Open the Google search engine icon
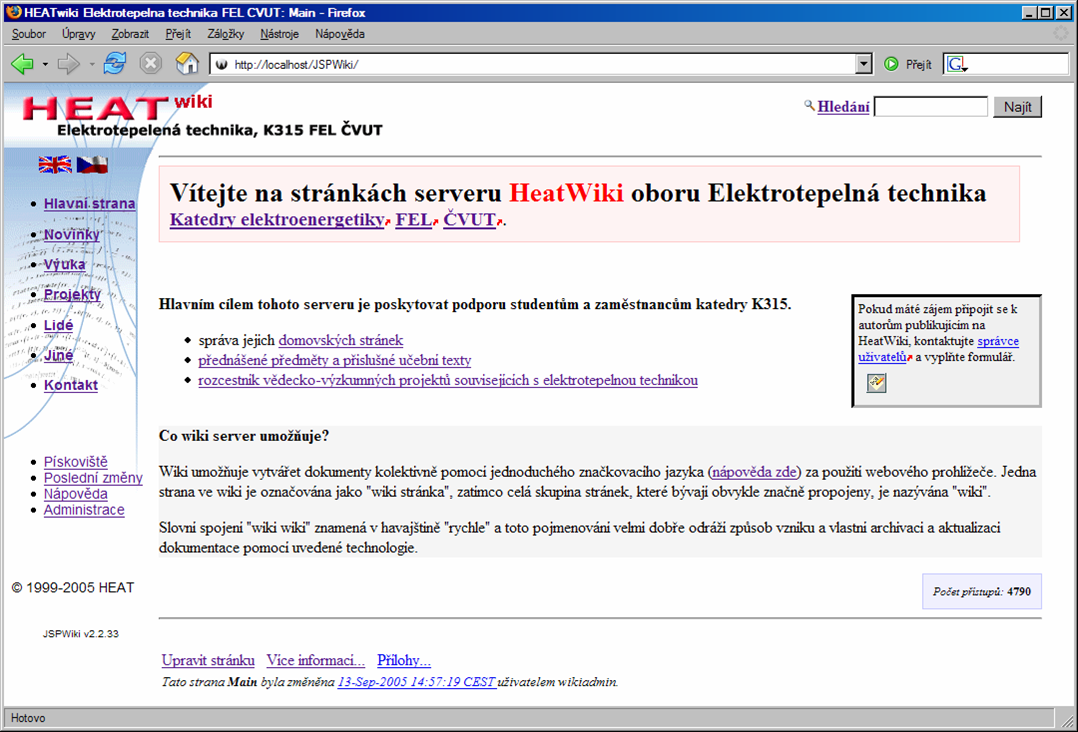 [956, 64]
